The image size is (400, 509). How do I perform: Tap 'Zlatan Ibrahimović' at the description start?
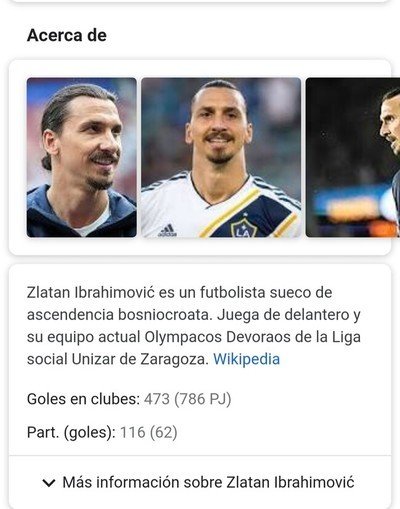pyautogui.click(x=91, y=293)
